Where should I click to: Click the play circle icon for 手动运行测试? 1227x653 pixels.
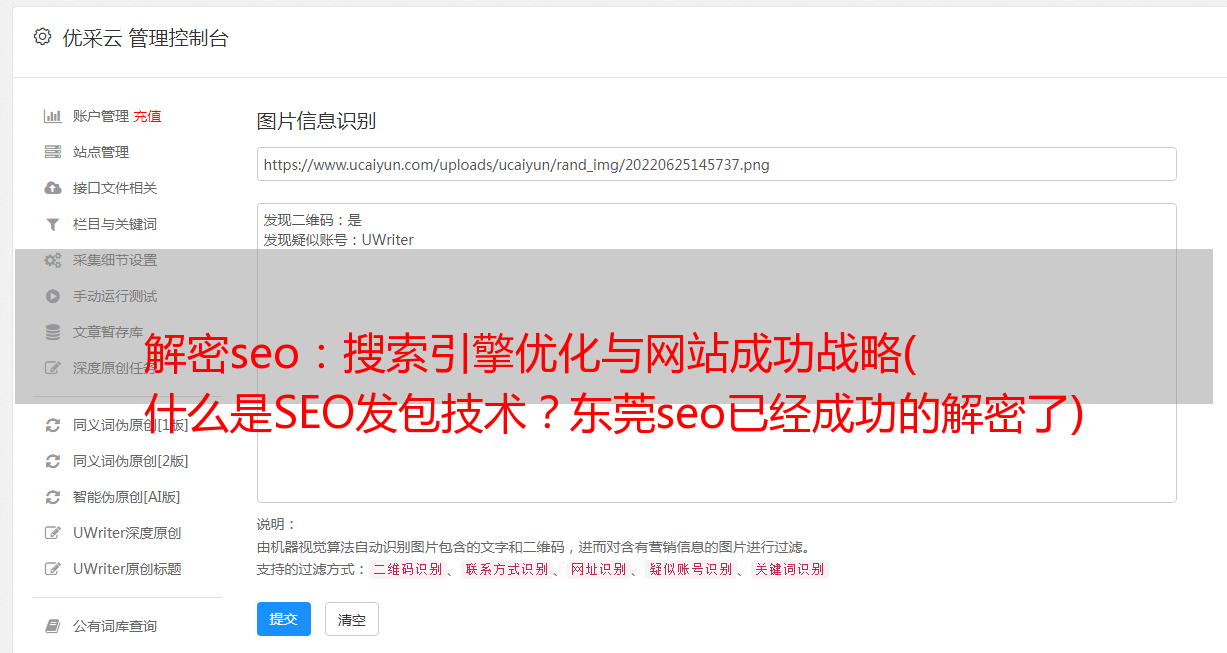coord(53,296)
